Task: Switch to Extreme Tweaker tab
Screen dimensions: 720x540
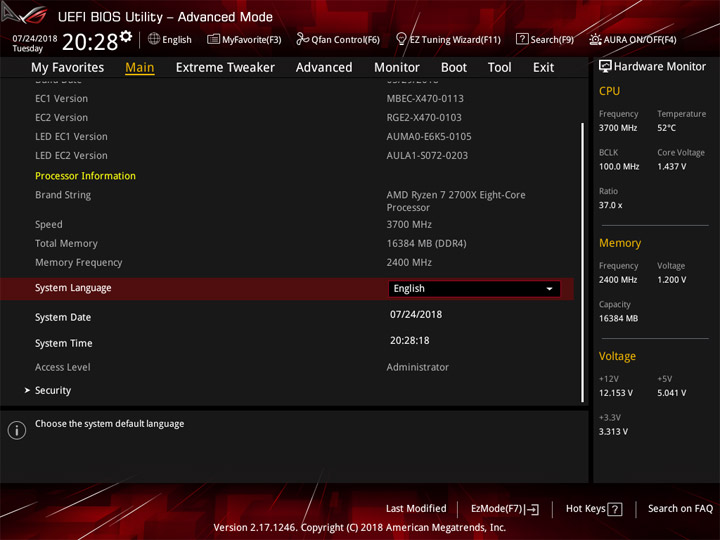Action: pyautogui.click(x=225, y=68)
